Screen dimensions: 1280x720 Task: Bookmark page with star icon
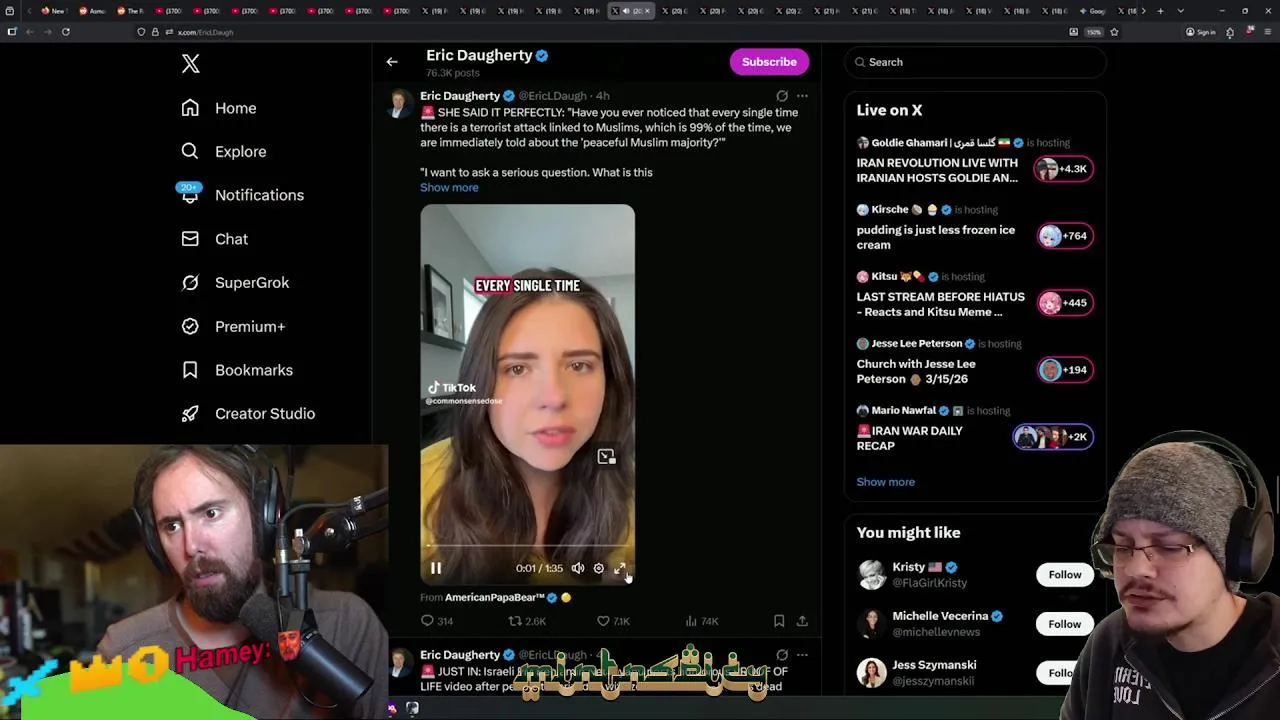tap(1114, 32)
